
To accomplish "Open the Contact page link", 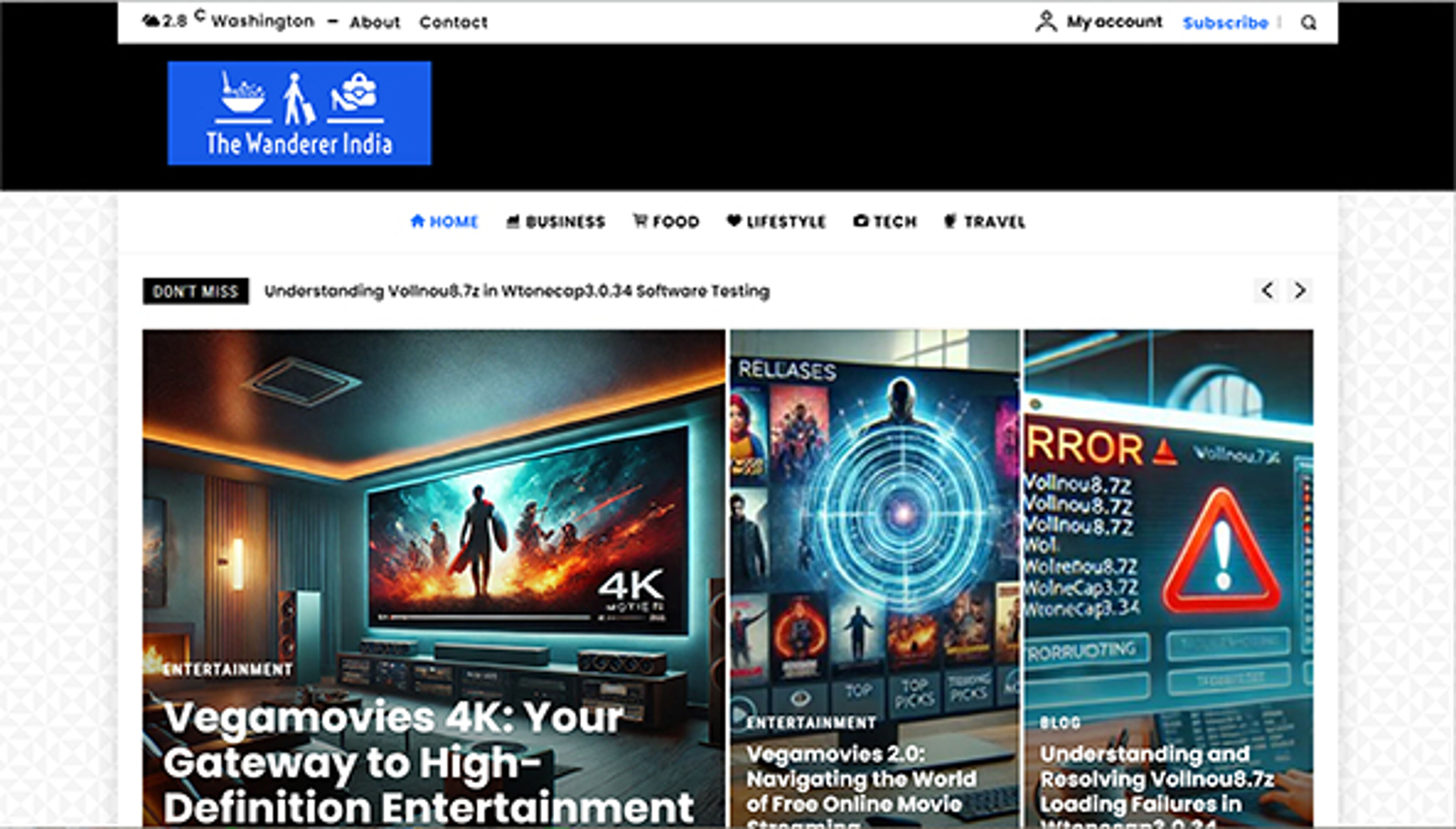I will coord(453,23).
